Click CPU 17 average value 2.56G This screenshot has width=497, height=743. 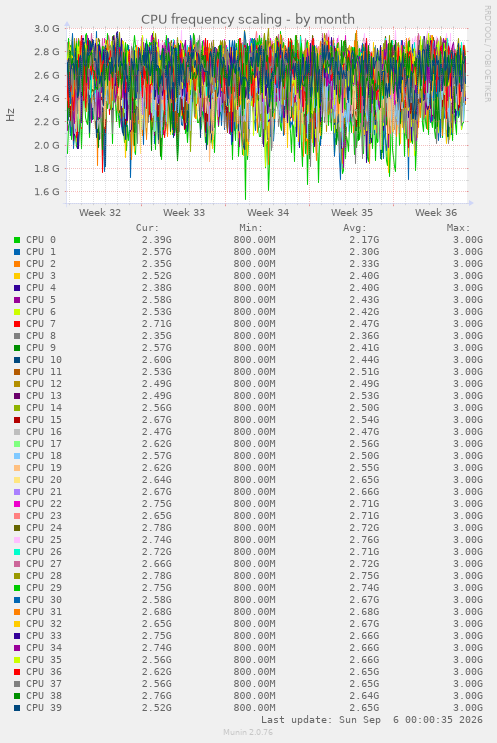tap(364, 444)
